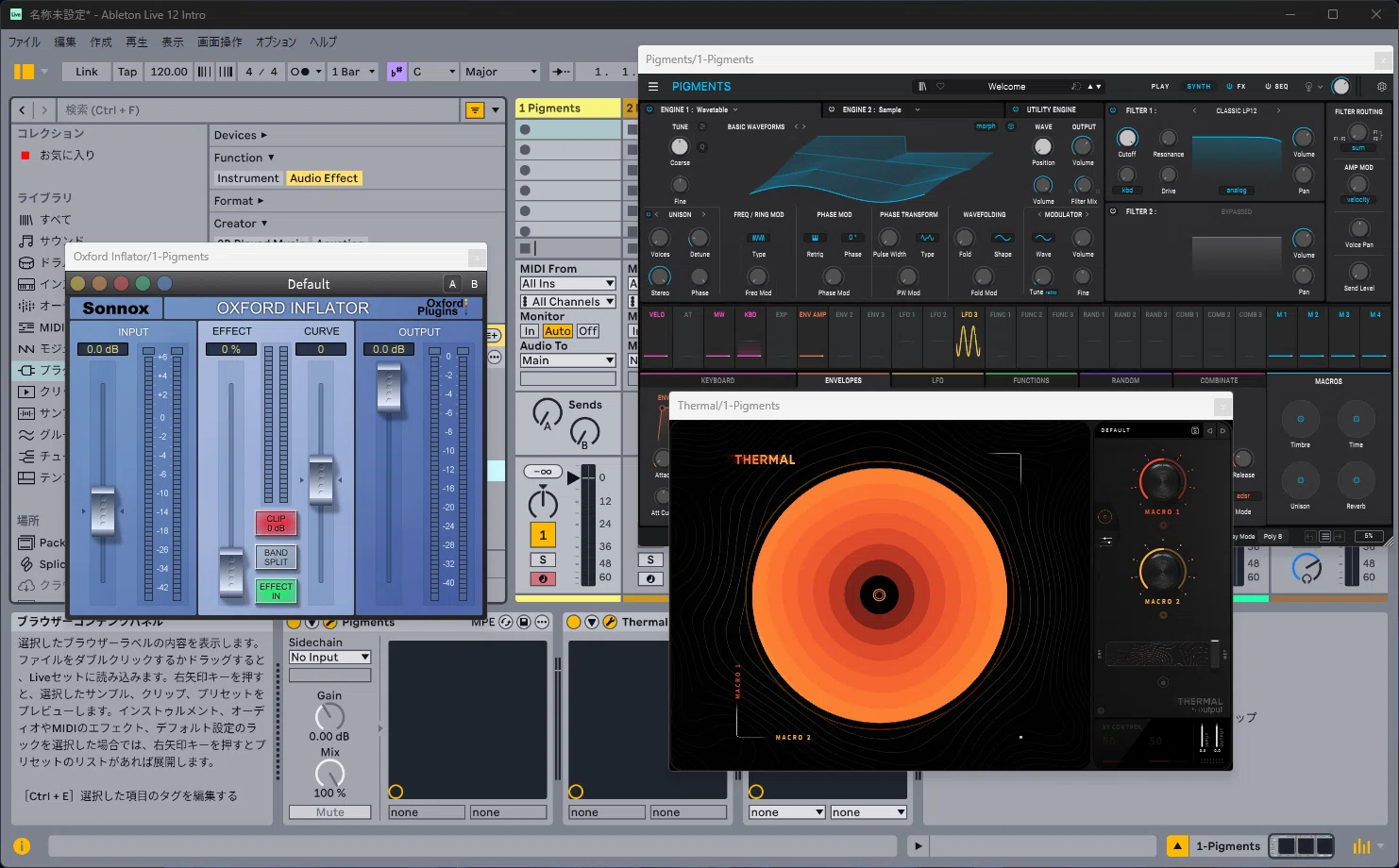1399x868 pixels.
Task: Click the Tap tempo button
Action: [127, 72]
